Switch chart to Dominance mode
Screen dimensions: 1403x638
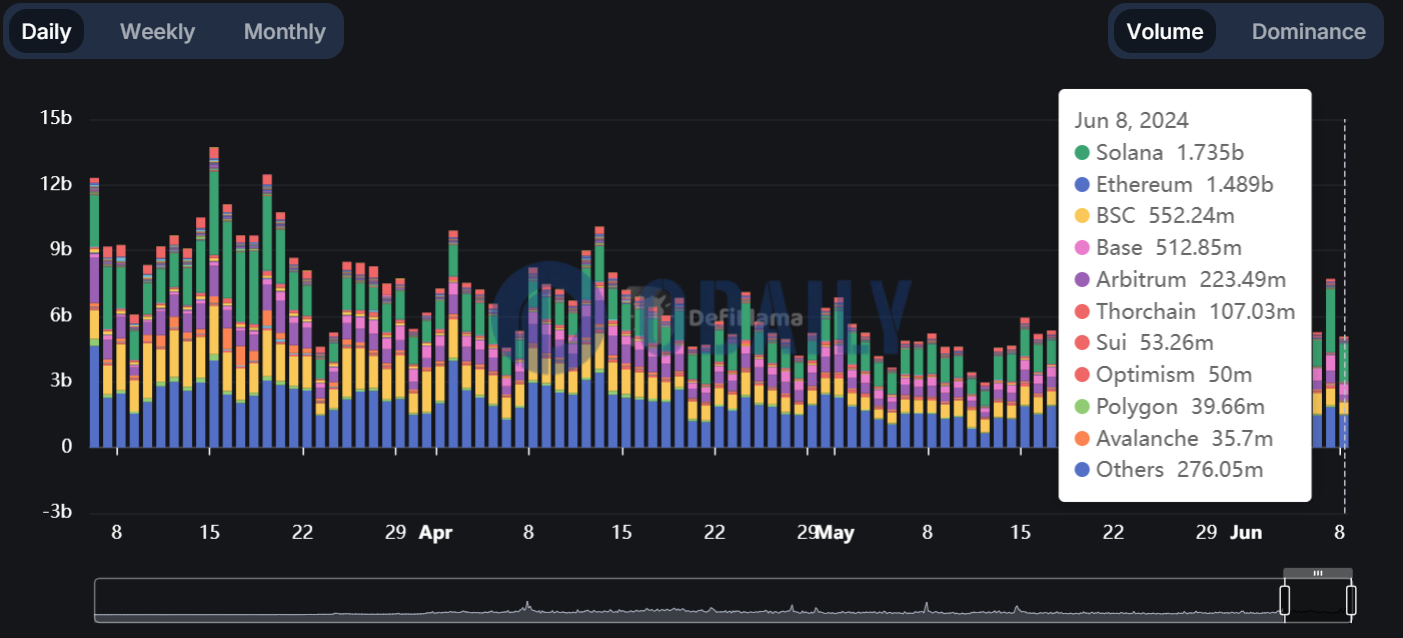coord(1309,31)
